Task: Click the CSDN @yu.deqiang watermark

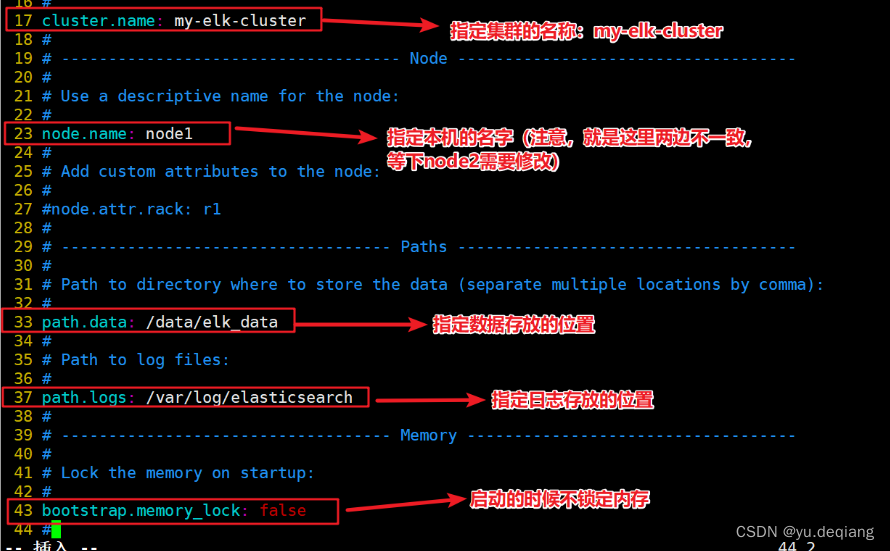Action: tap(805, 532)
